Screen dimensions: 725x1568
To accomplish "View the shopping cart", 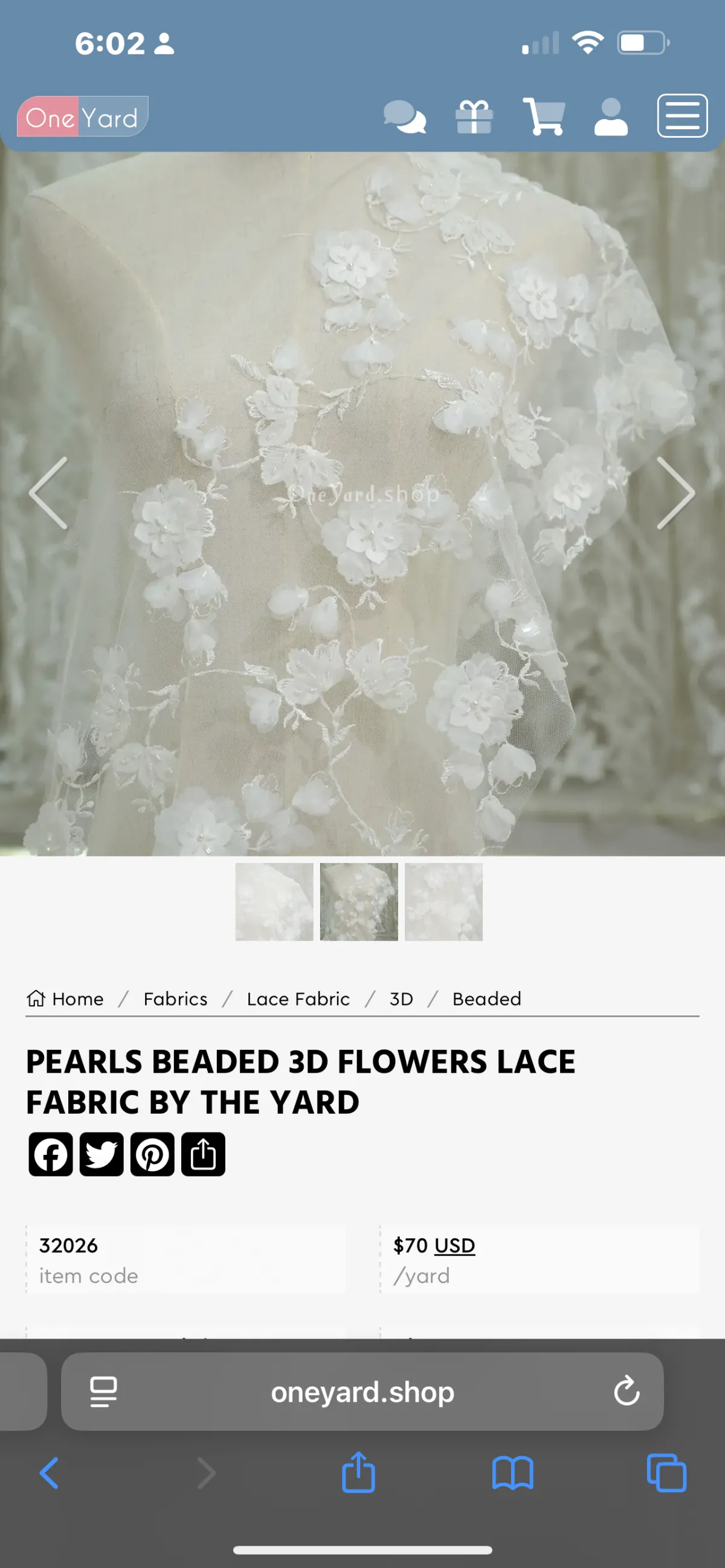I will click(544, 116).
